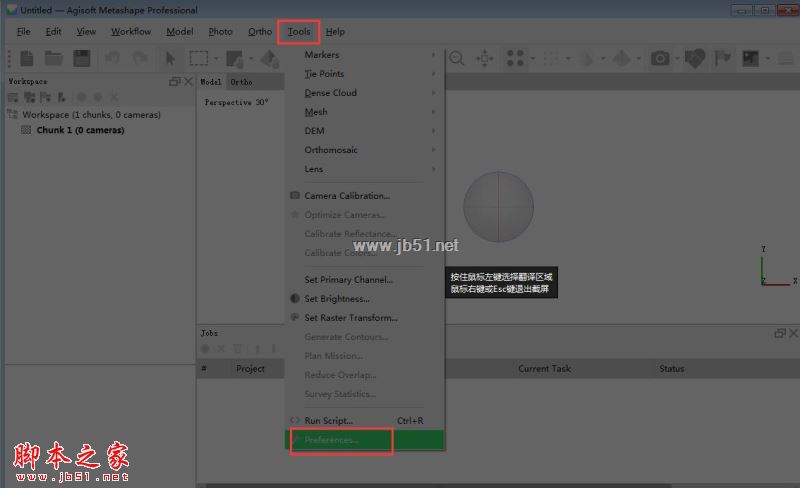This screenshot has width=800, height=488.
Task: Open Preferences... from Tools menu
Action: pyautogui.click(x=364, y=440)
